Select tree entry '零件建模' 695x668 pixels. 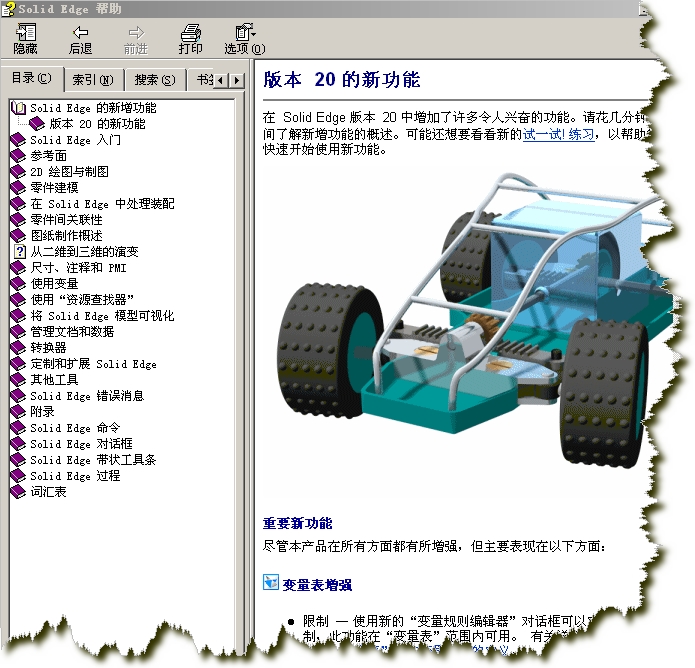(55, 188)
